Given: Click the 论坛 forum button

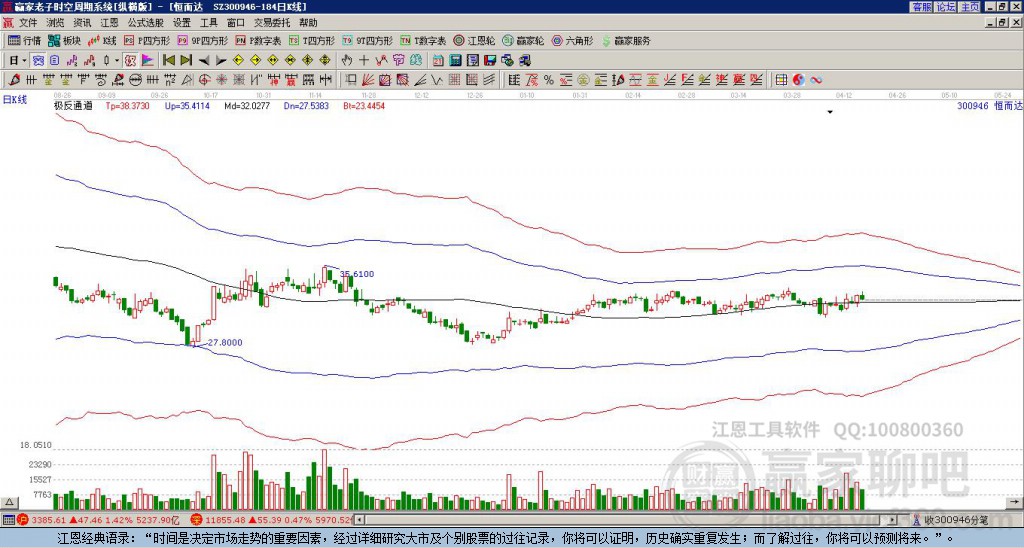Looking at the screenshot, I should (x=945, y=7).
